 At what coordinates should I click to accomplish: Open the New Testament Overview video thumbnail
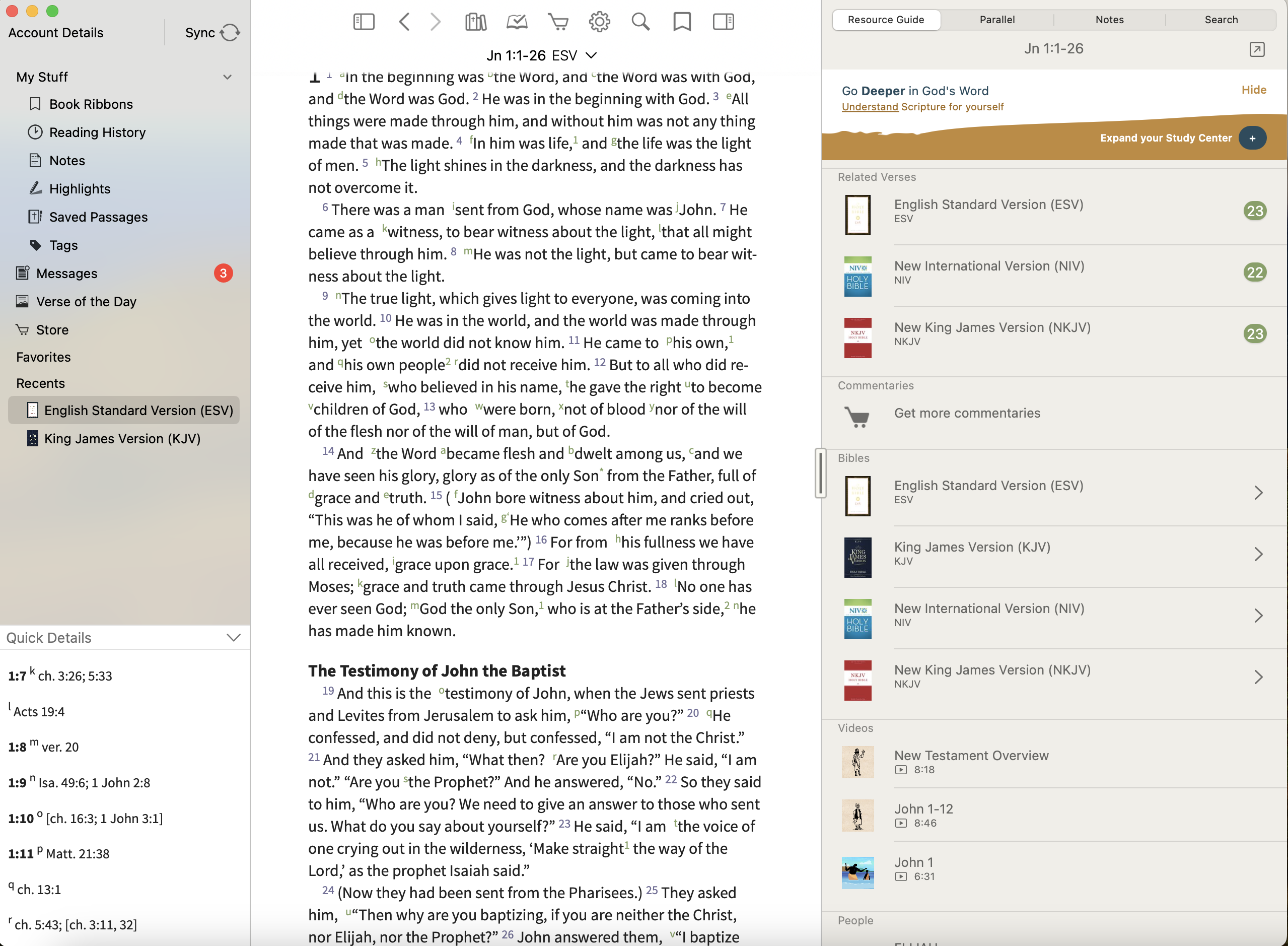pyautogui.click(x=857, y=762)
